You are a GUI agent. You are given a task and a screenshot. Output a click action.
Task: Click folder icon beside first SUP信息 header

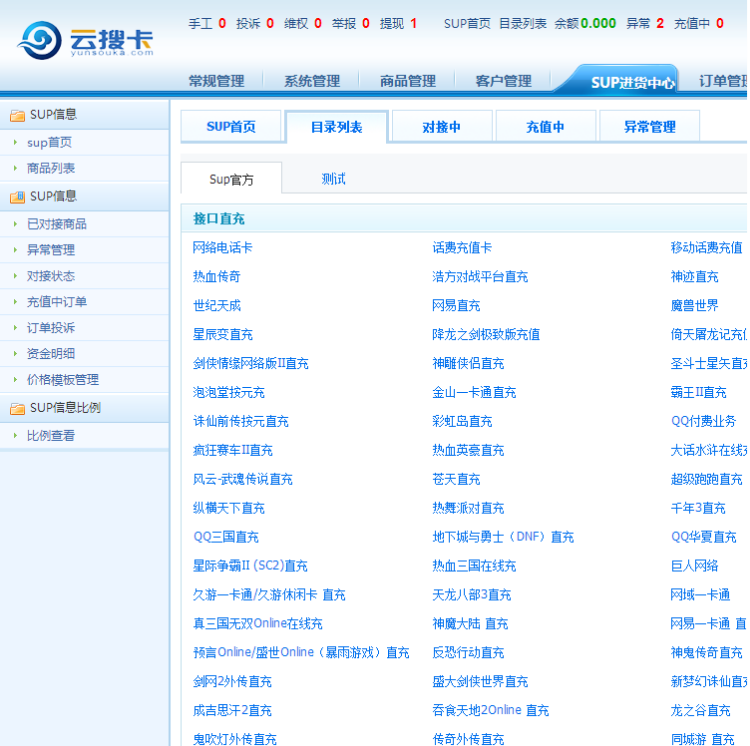pyautogui.click(x=17, y=115)
